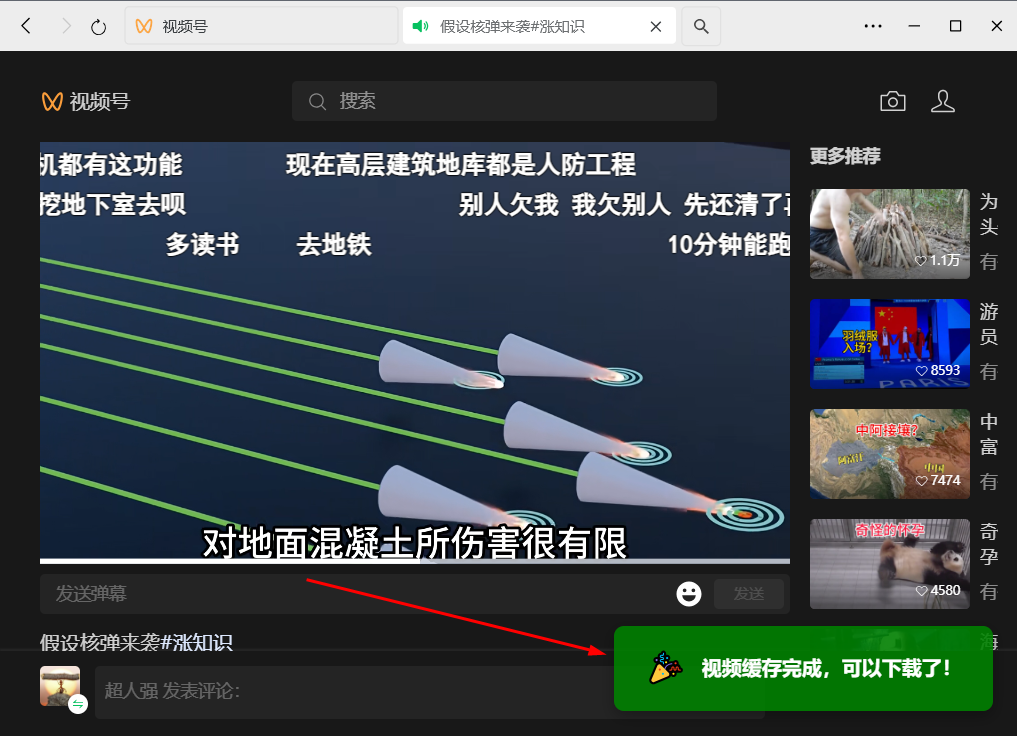Open the PARIS podium video thumbnail
This screenshot has height=736, width=1017.
[x=889, y=343]
